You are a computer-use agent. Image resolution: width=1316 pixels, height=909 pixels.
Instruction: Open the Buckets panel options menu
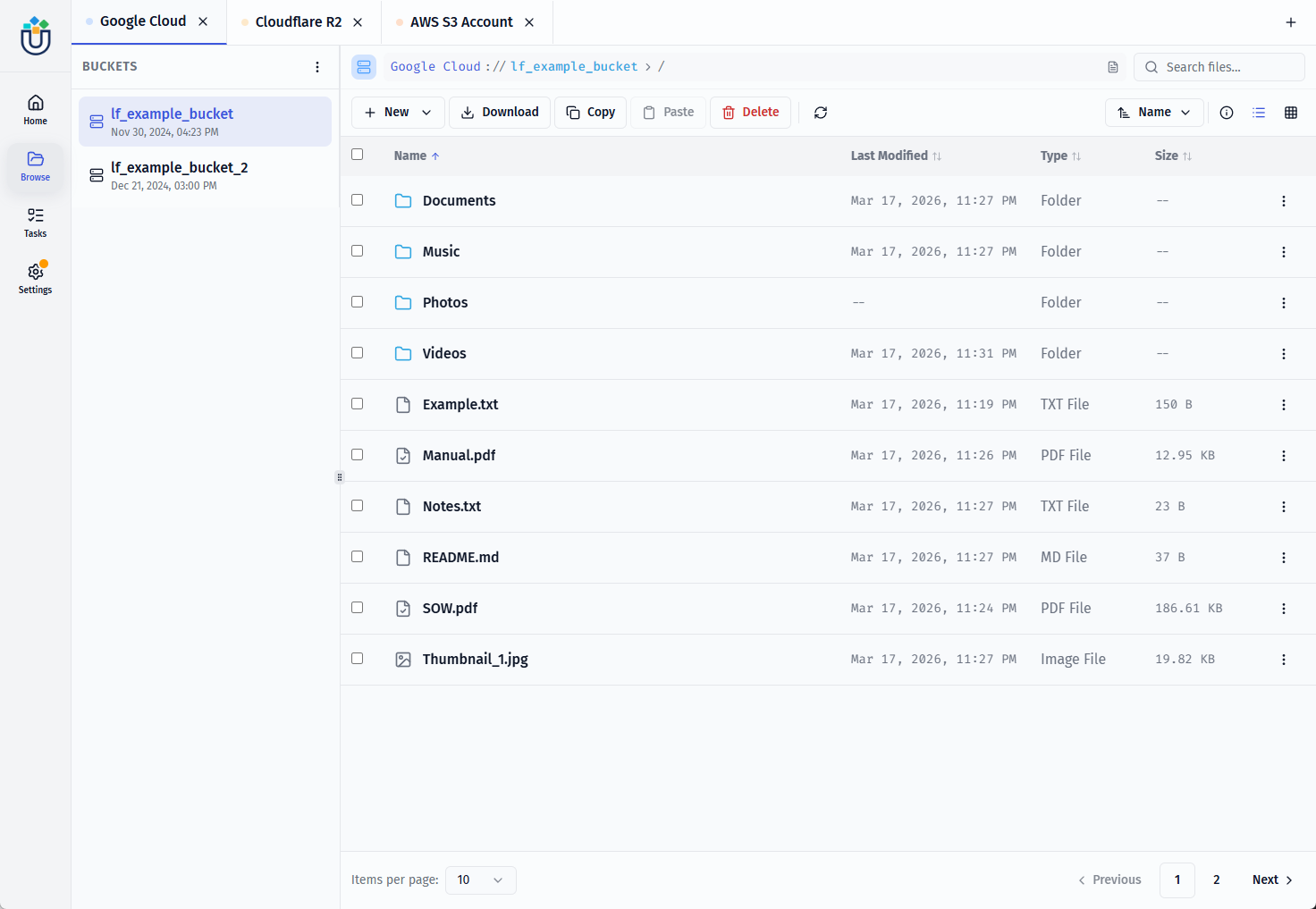(x=317, y=67)
